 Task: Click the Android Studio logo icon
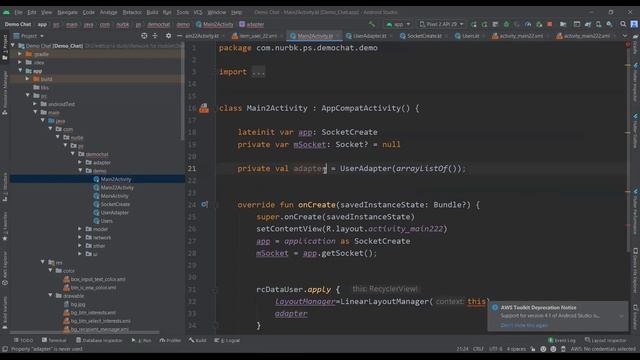point(6,12)
